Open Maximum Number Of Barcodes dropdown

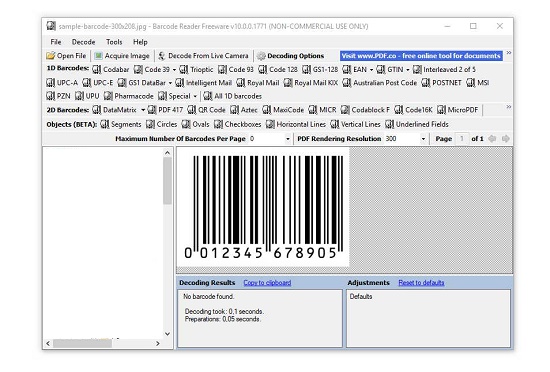pyautogui.click(x=288, y=139)
